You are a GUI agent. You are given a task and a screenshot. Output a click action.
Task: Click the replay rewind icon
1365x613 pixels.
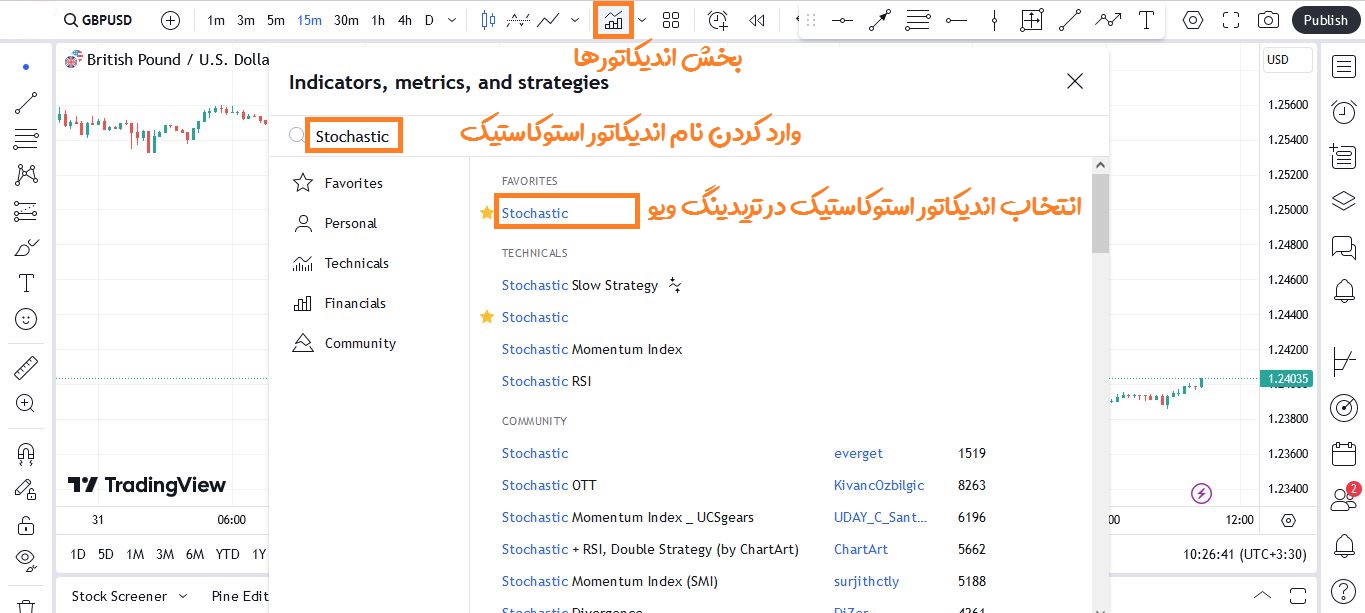pos(757,20)
